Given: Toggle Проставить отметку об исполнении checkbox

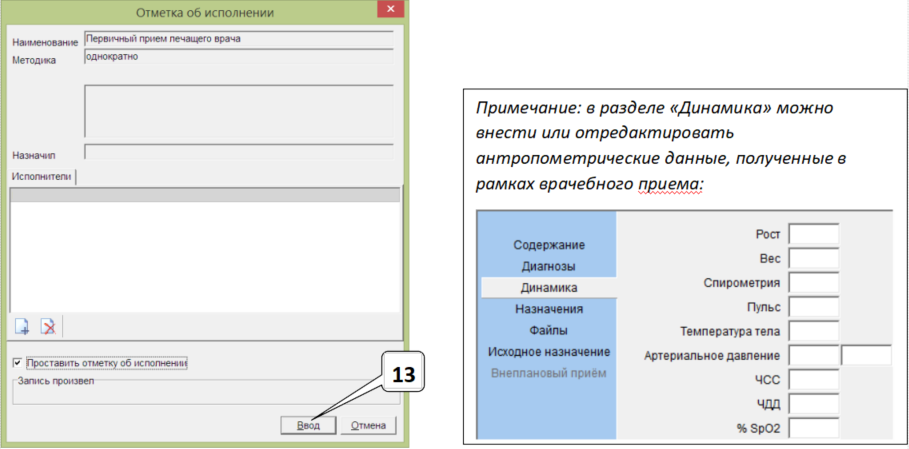Looking at the screenshot, I should coord(17,362).
